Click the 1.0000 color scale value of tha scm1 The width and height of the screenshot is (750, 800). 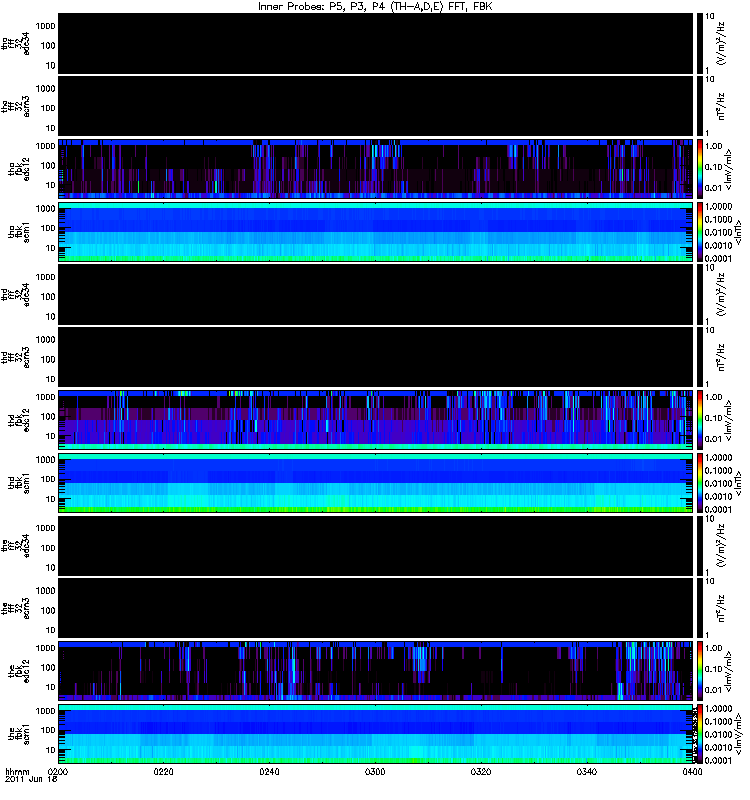718,207
